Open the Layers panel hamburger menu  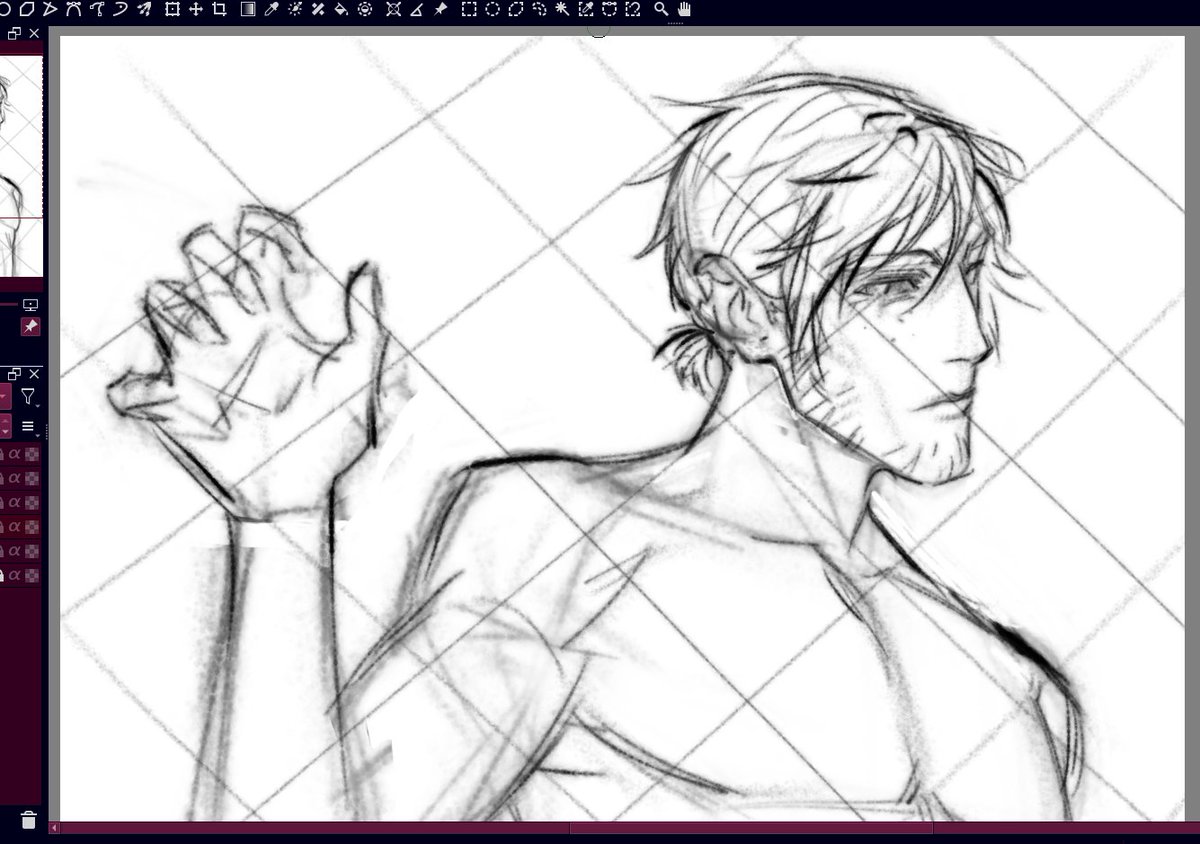point(28,427)
